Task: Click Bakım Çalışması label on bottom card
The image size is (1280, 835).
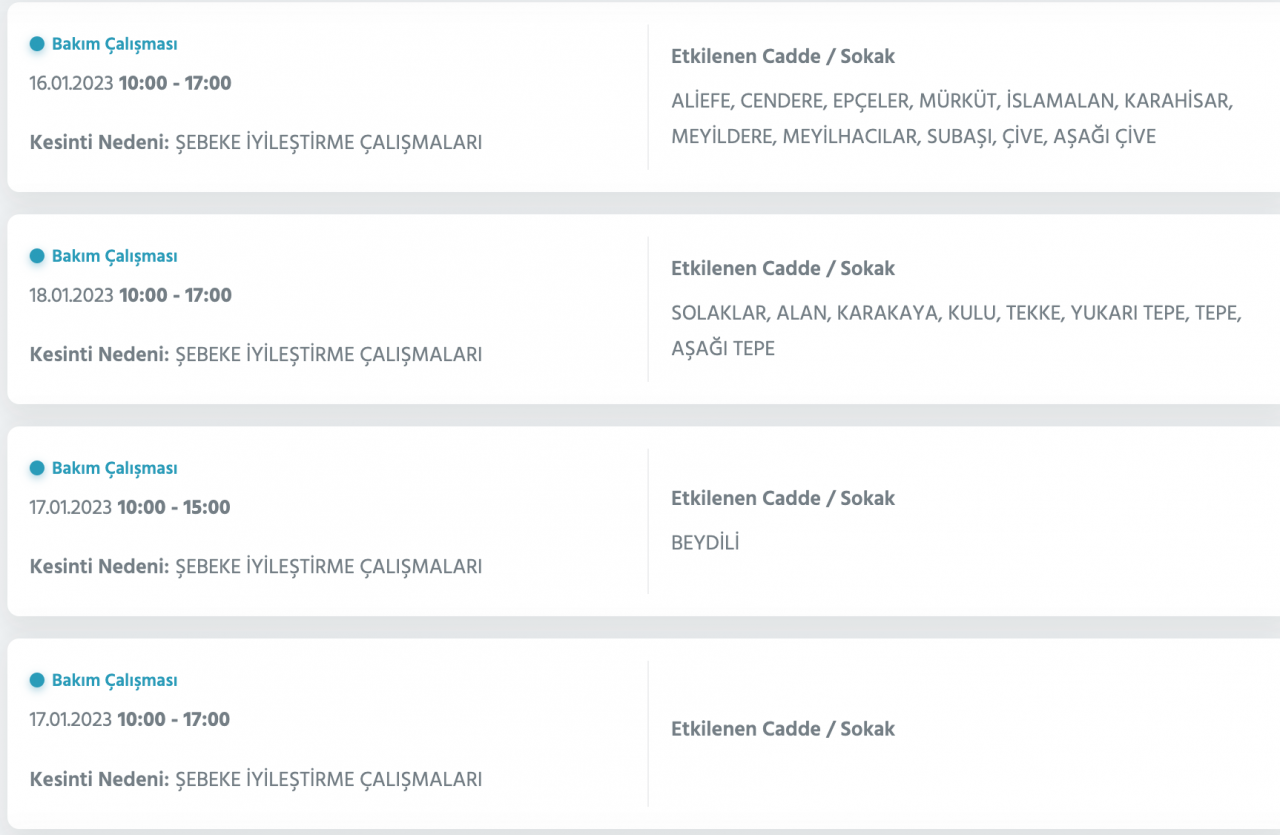Action: pyautogui.click(x=114, y=680)
